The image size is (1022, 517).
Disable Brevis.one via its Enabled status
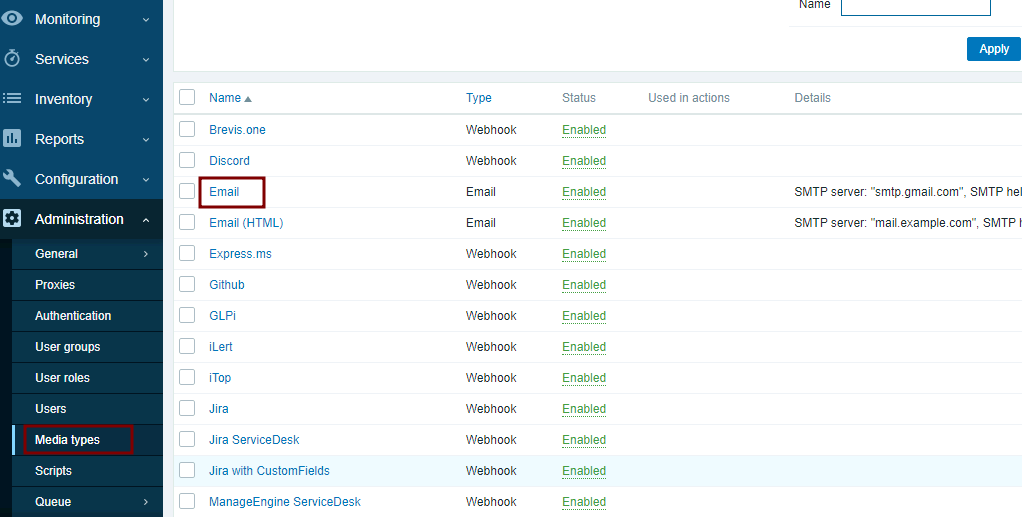(584, 130)
